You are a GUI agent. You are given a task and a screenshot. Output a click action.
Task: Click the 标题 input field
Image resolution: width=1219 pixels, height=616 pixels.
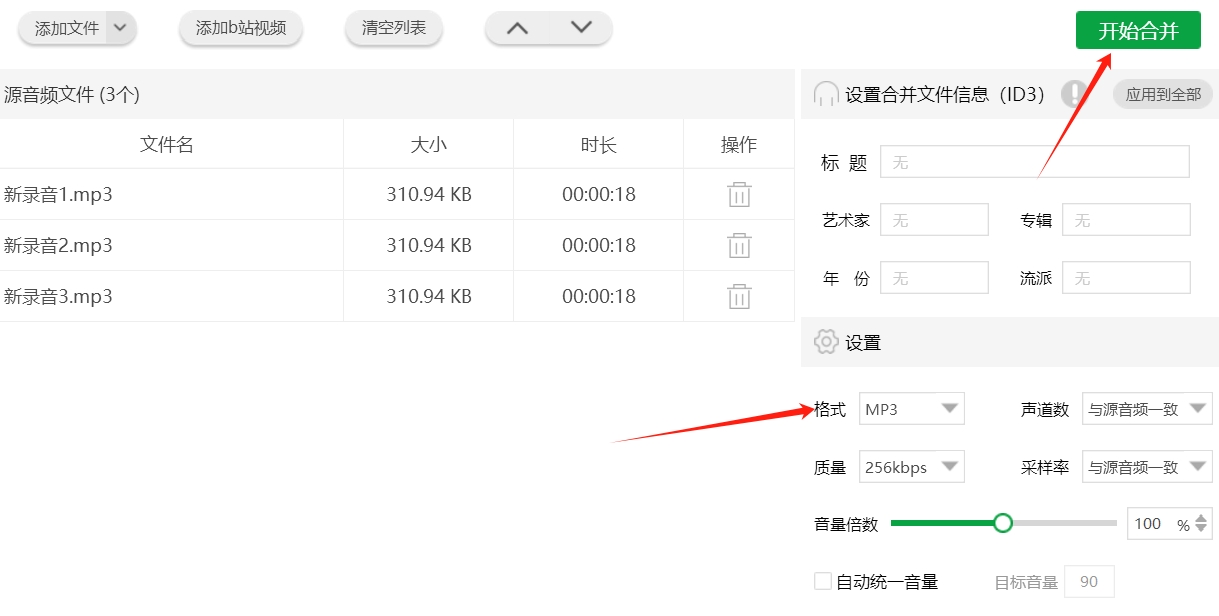1035,162
